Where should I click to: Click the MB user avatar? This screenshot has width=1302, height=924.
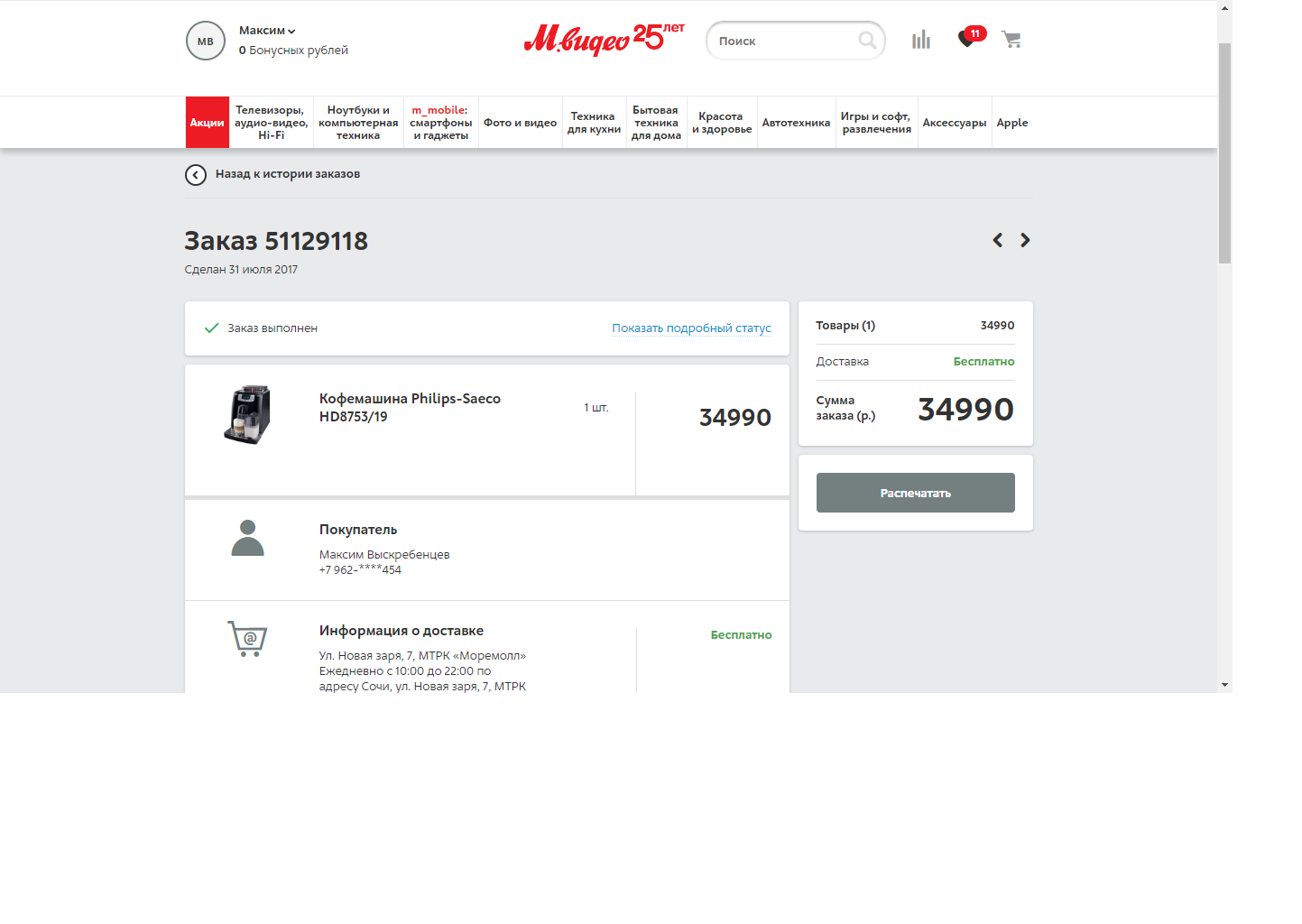pyautogui.click(x=206, y=42)
